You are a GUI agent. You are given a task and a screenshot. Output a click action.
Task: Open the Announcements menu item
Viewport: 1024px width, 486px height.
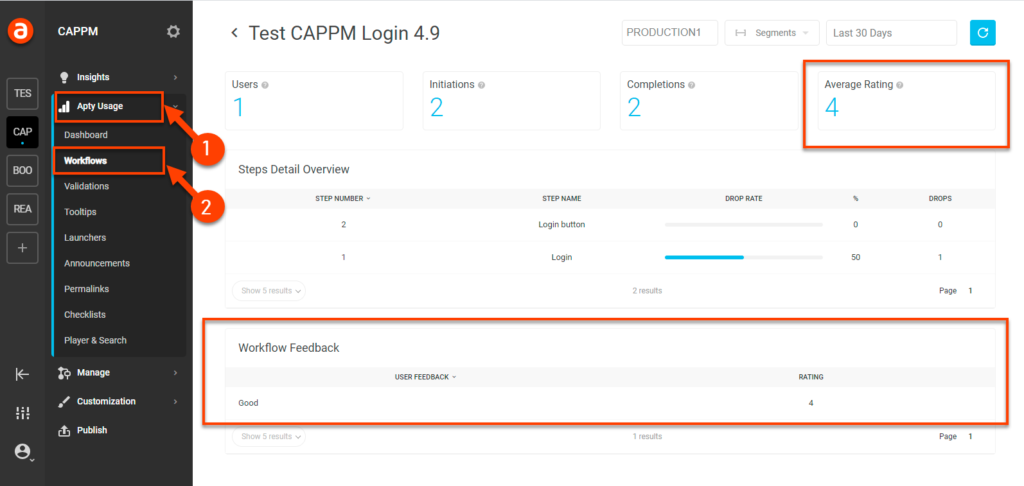(x=97, y=263)
